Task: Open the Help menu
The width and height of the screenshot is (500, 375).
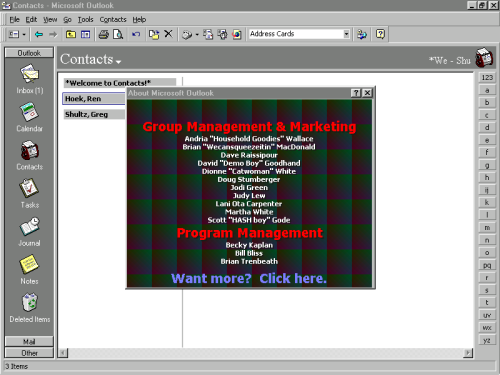Action: pos(139,20)
